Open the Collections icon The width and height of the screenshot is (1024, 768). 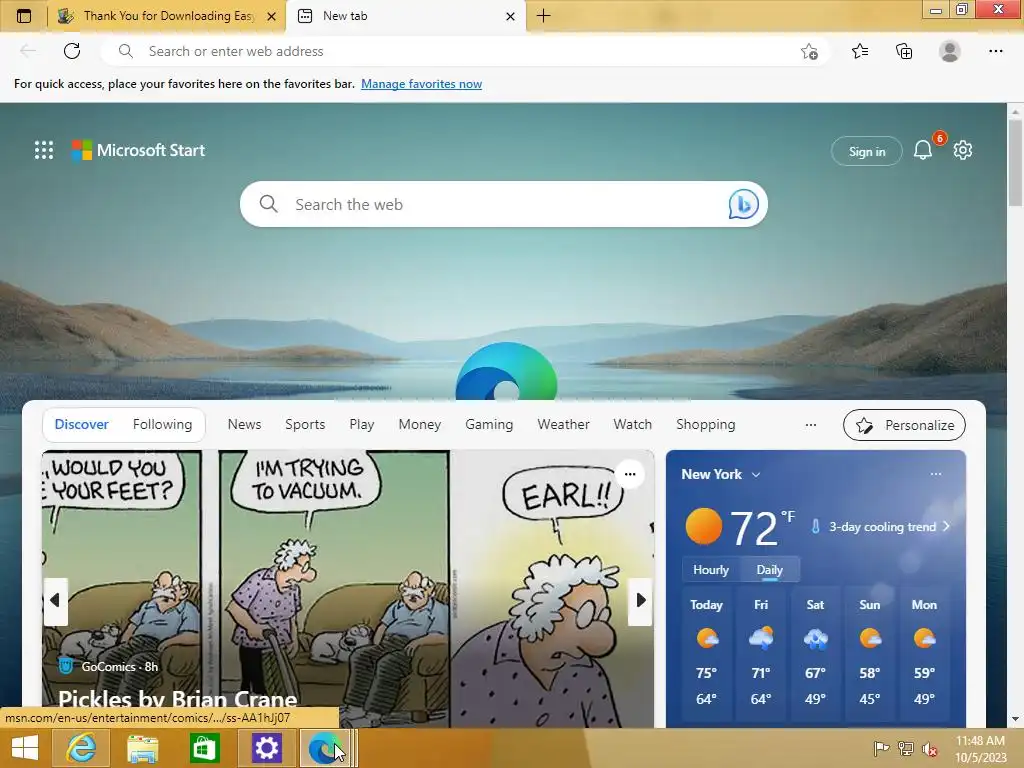pos(904,51)
